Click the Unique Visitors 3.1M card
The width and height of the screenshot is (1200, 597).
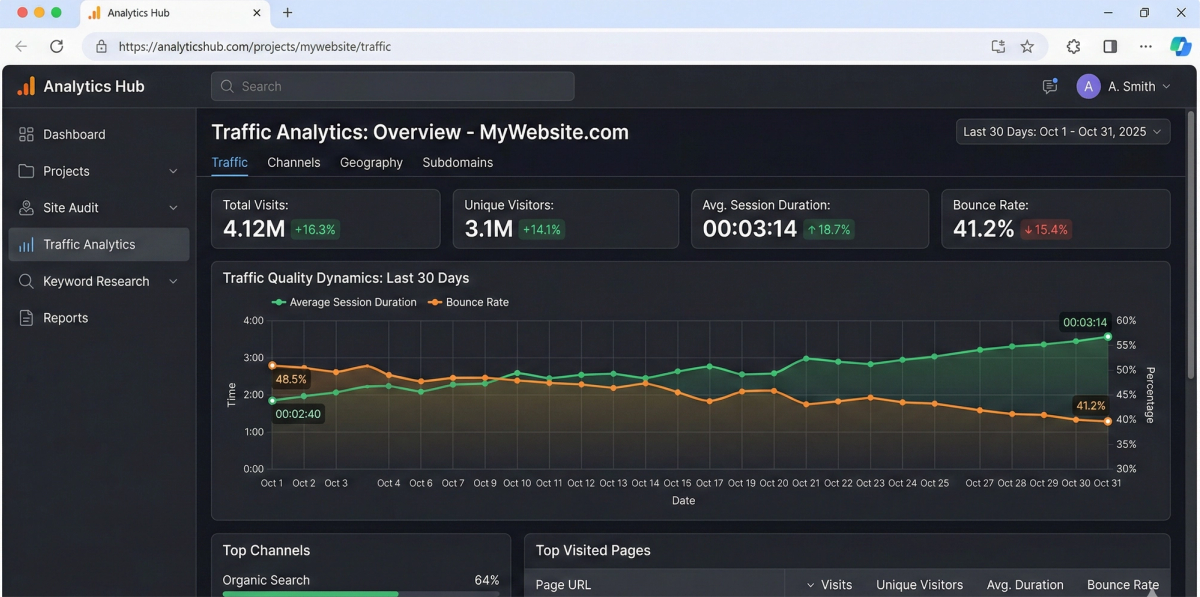click(566, 219)
